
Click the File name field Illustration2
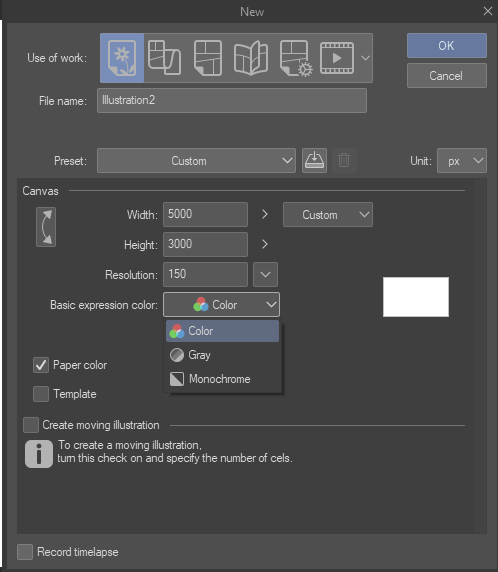pyautogui.click(x=232, y=100)
